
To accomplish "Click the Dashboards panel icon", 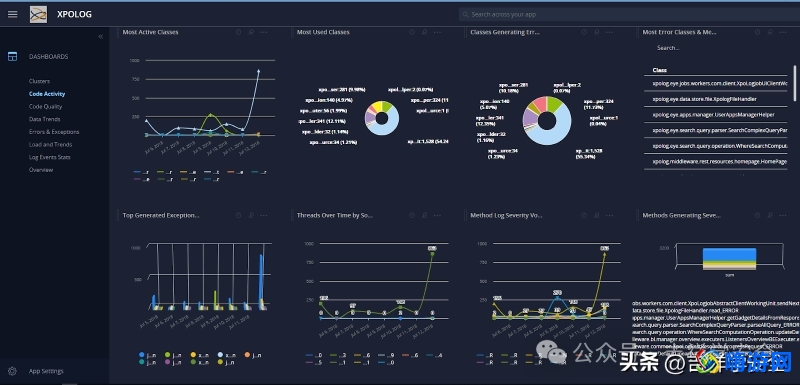I will tap(12, 57).
